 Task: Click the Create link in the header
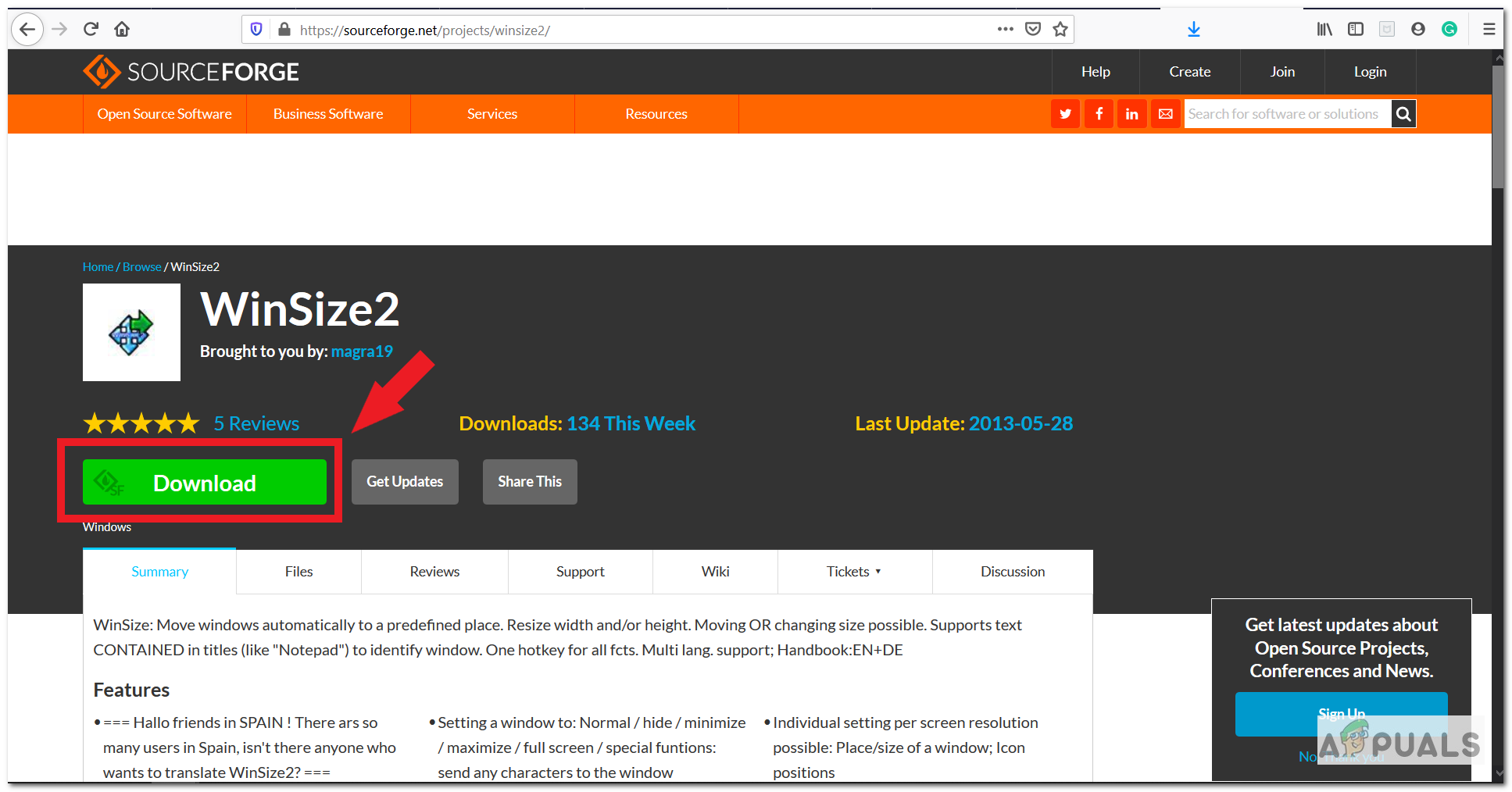coord(1190,72)
